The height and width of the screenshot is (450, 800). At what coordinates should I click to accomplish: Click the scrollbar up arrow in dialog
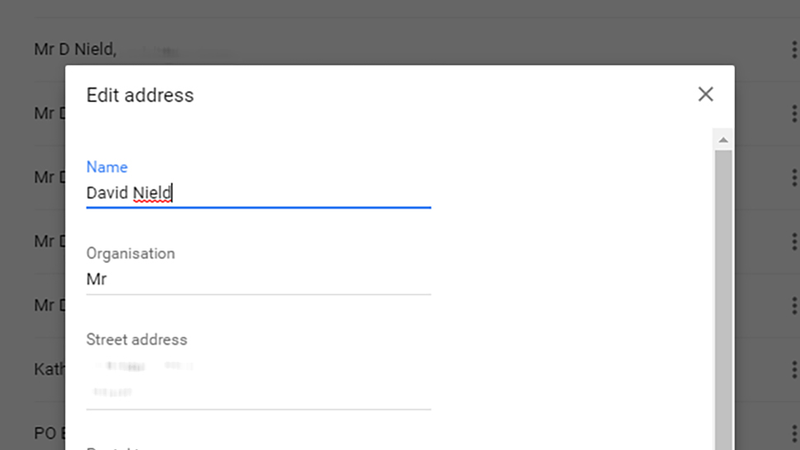click(x=723, y=140)
